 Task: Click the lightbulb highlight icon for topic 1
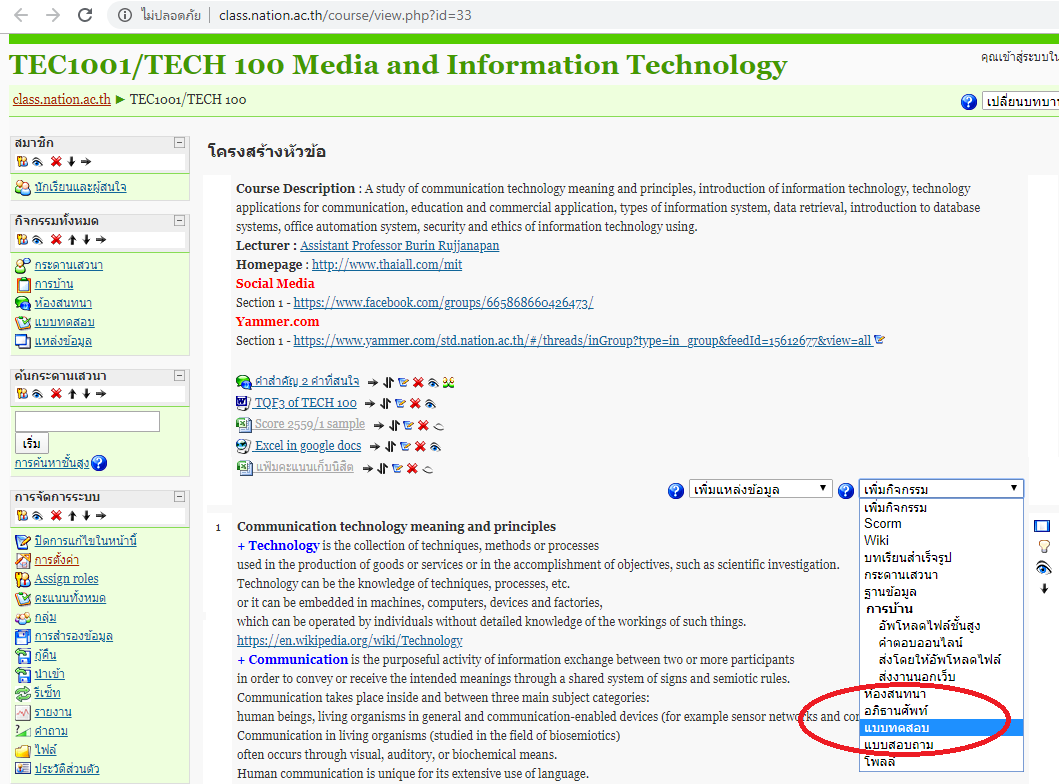tap(1044, 546)
